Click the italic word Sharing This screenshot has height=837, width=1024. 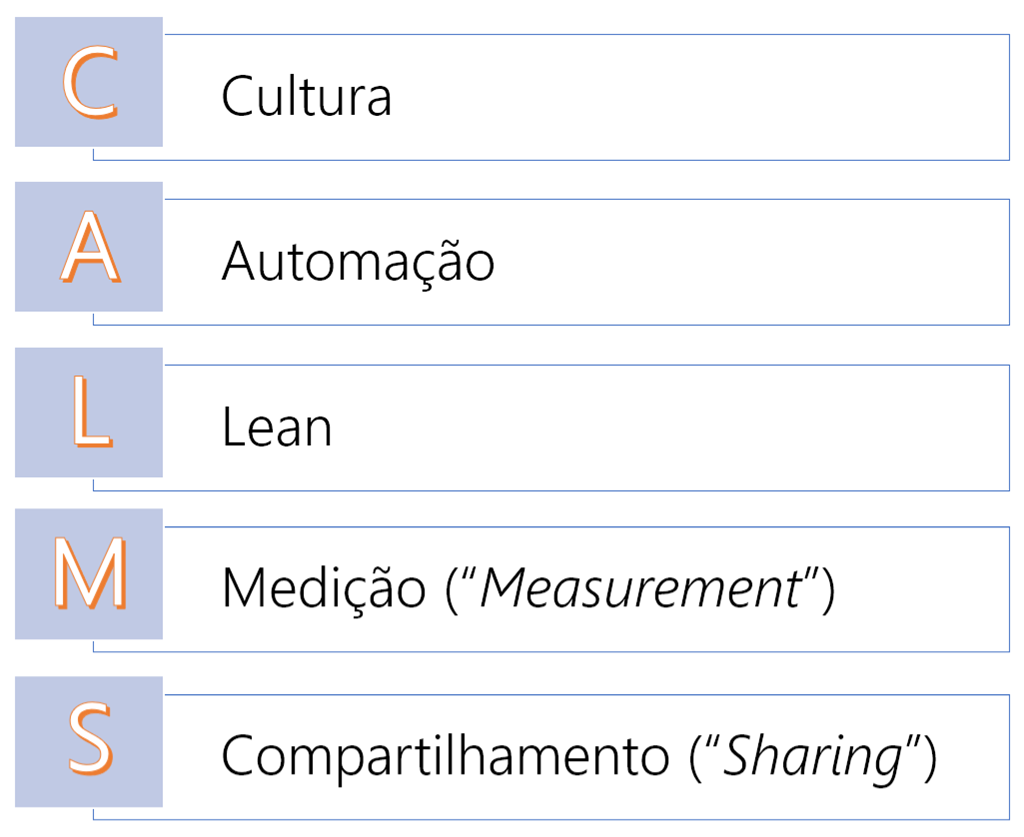[810, 756]
